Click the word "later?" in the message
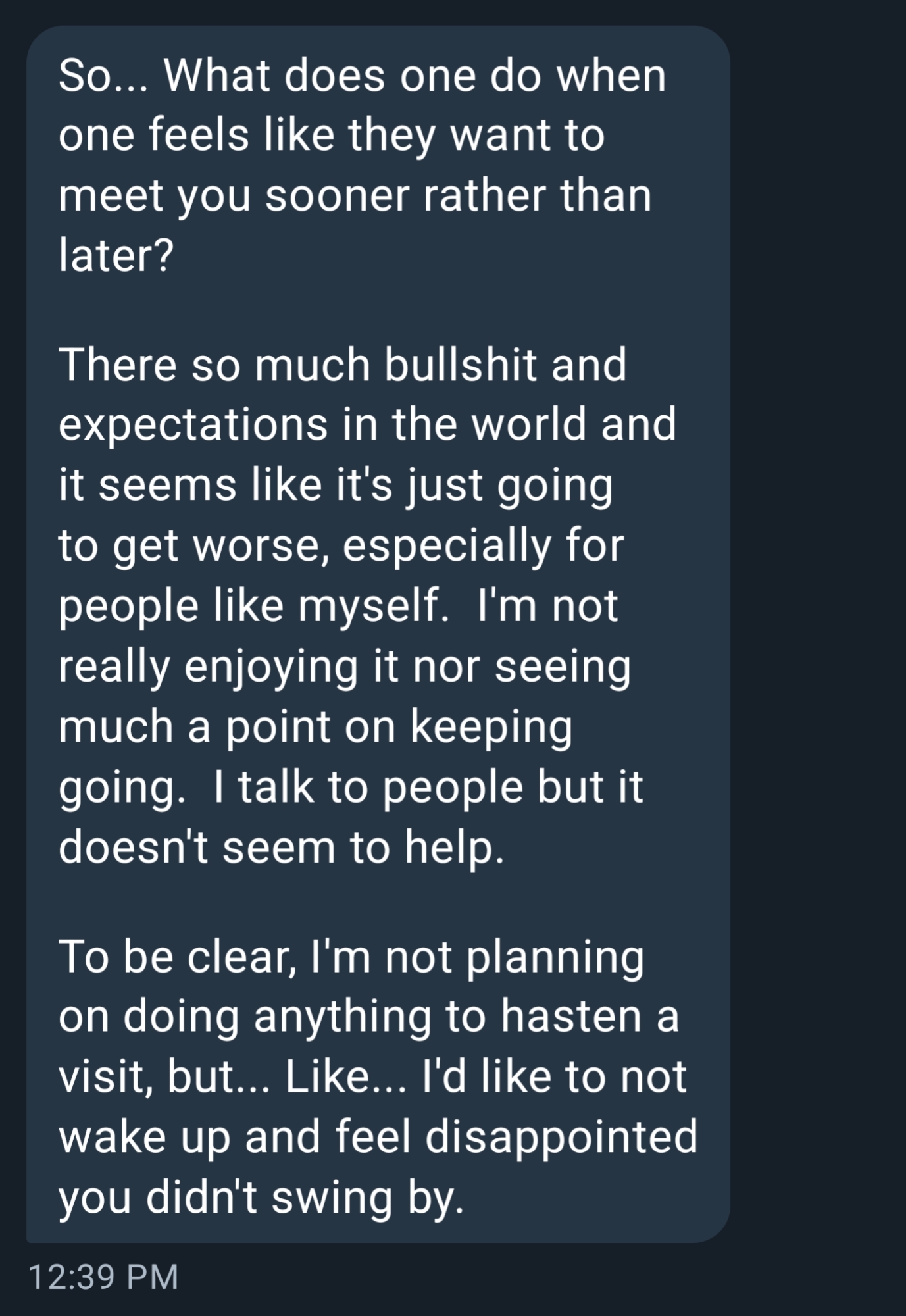 (x=116, y=255)
